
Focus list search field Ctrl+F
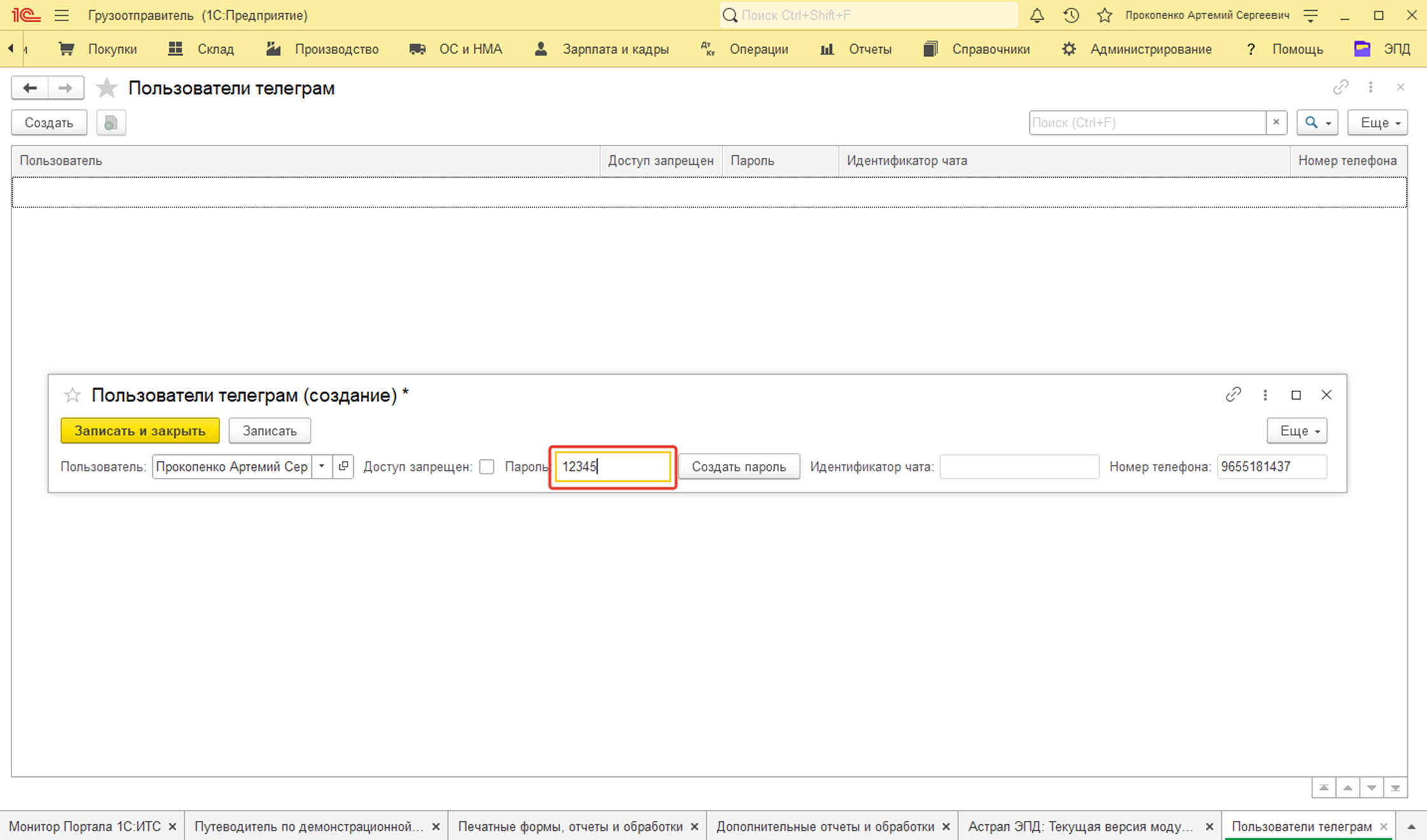pyautogui.click(x=1148, y=123)
